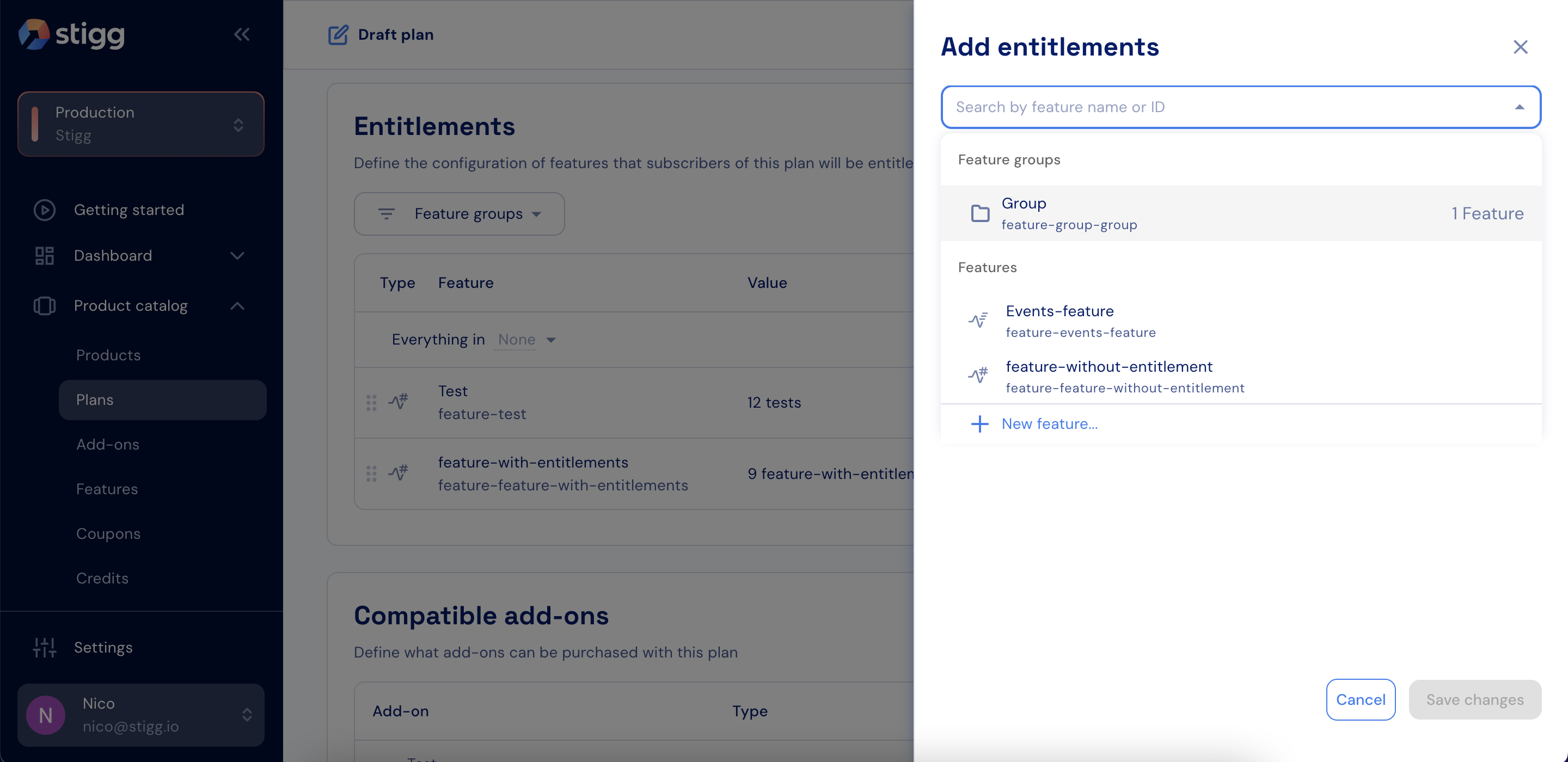Click the Settings sliders icon
The image size is (1568, 762).
pyautogui.click(x=45, y=648)
